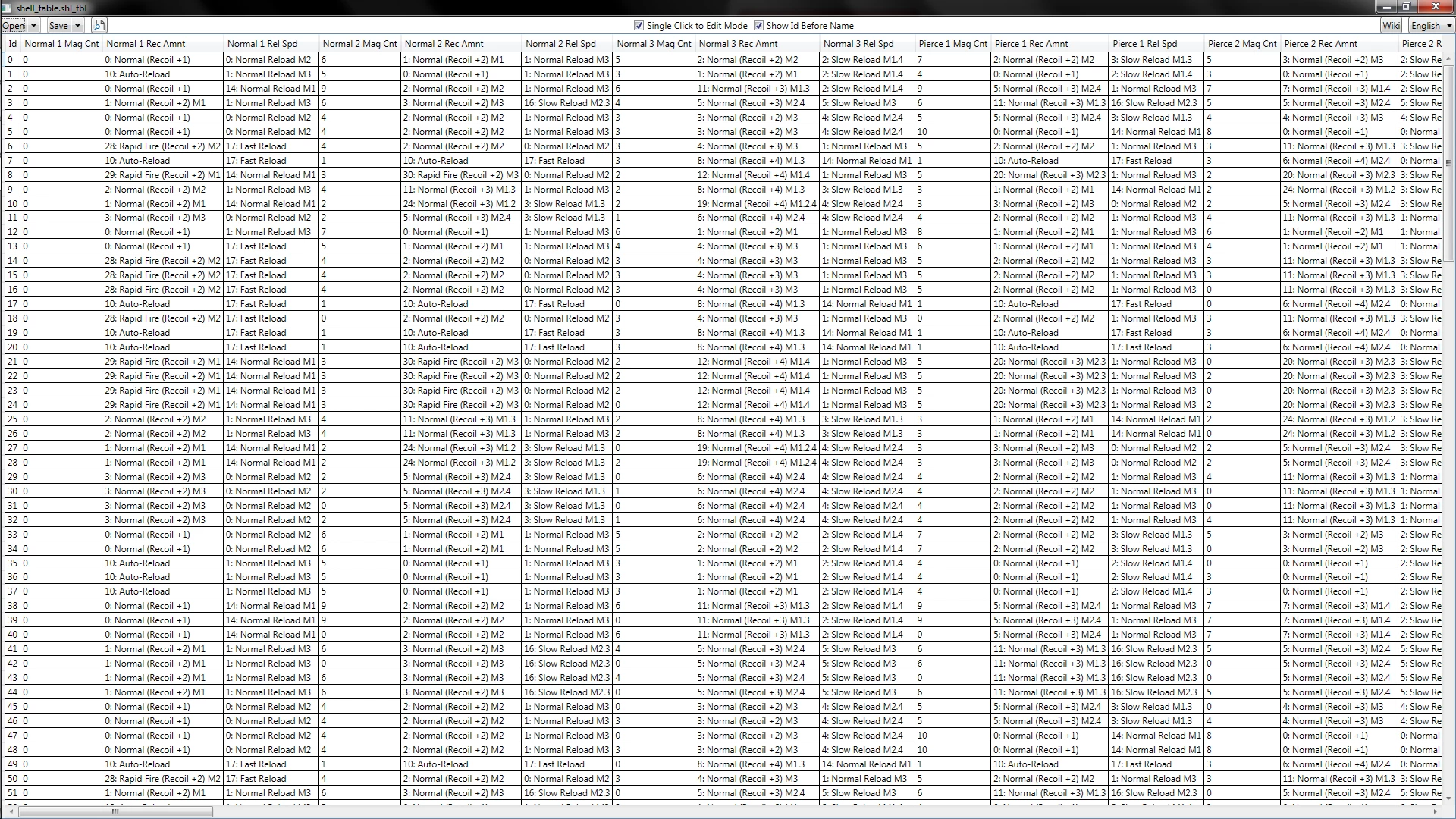Image resolution: width=1456 pixels, height=819 pixels.
Task: Open the Wiki link button
Action: (1391, 25)
